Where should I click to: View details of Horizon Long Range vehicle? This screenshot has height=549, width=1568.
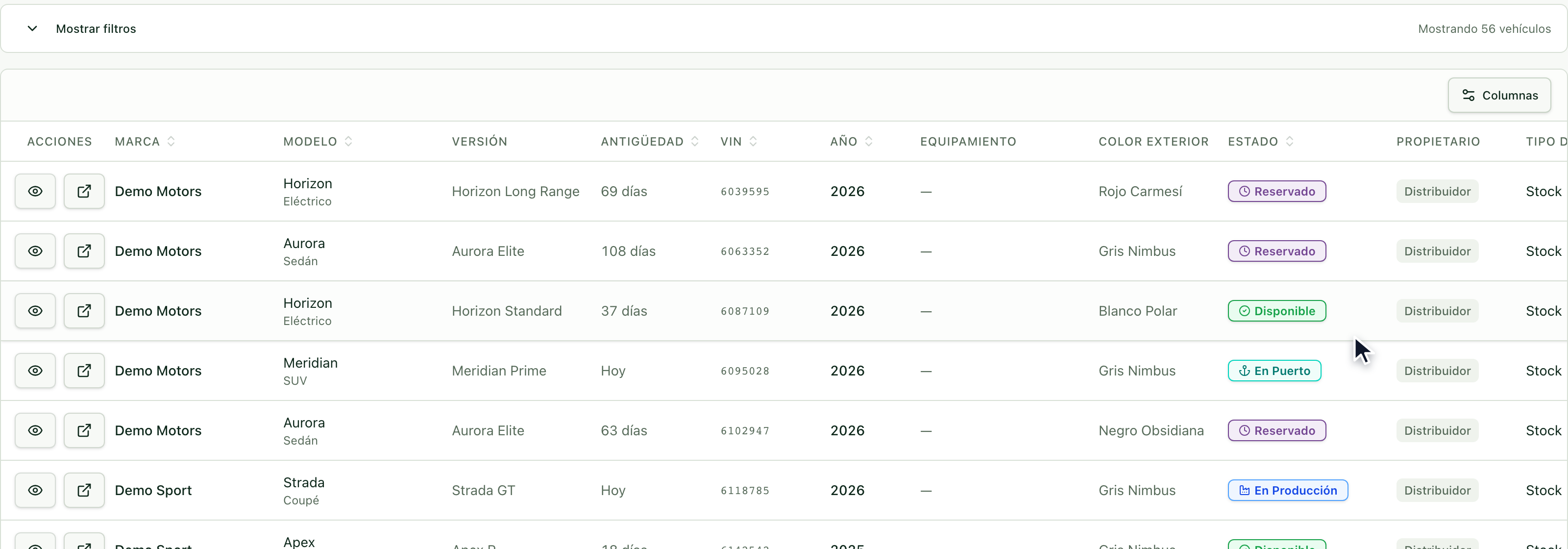click(x=35, y=191)
